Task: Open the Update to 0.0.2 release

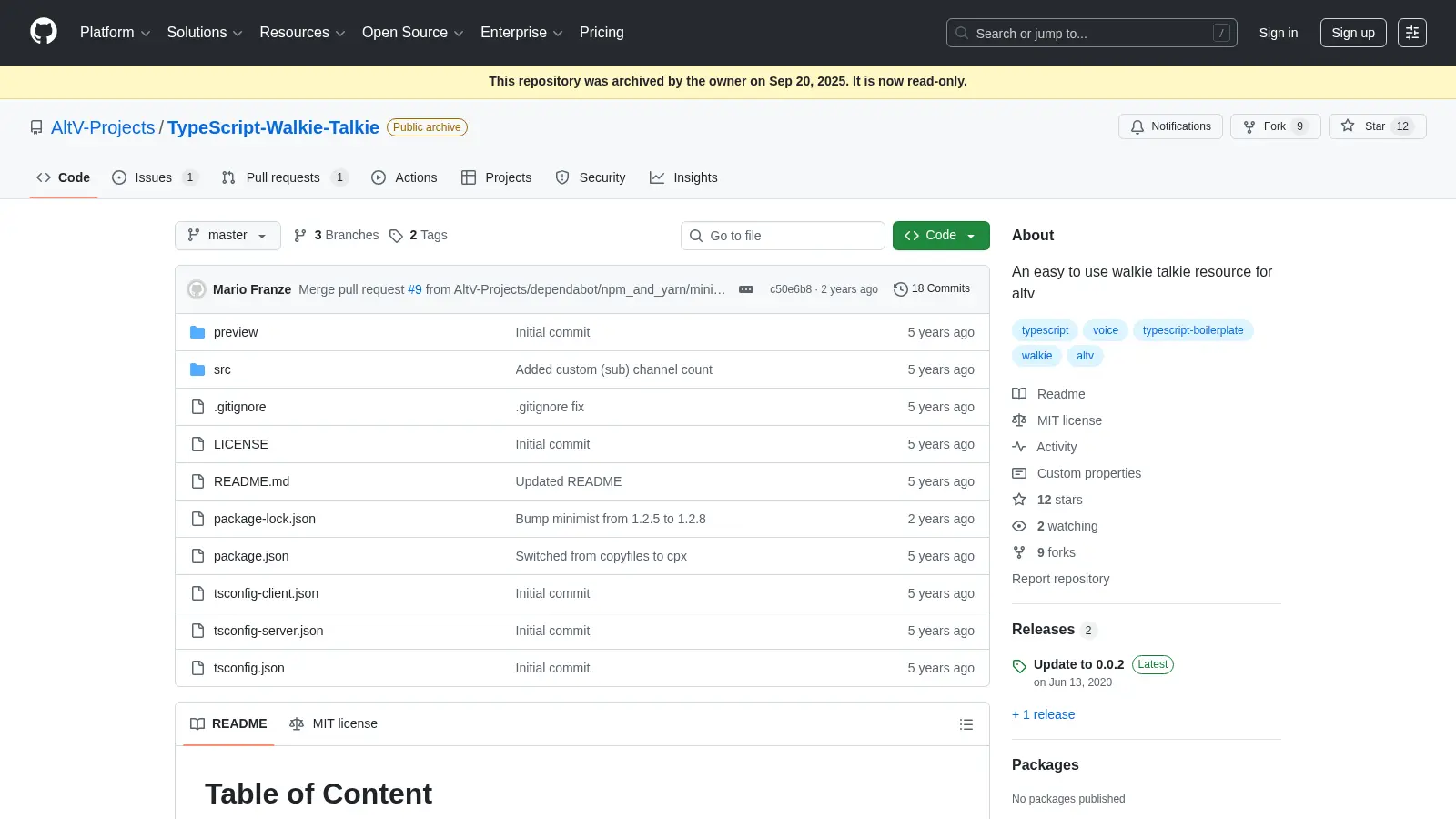Action: 1078,664
